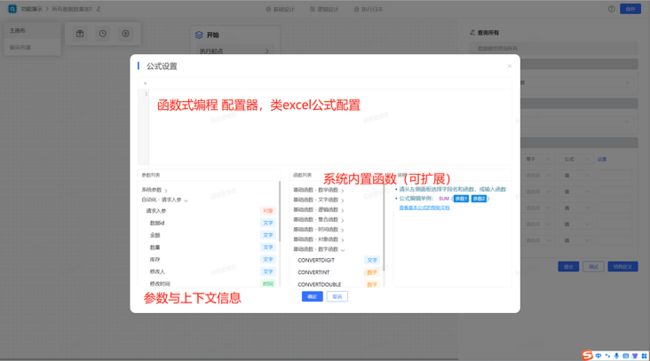Click the box icon in canvas toolbar
This screenshot has height=361, width=650.
tap(80, 34)
